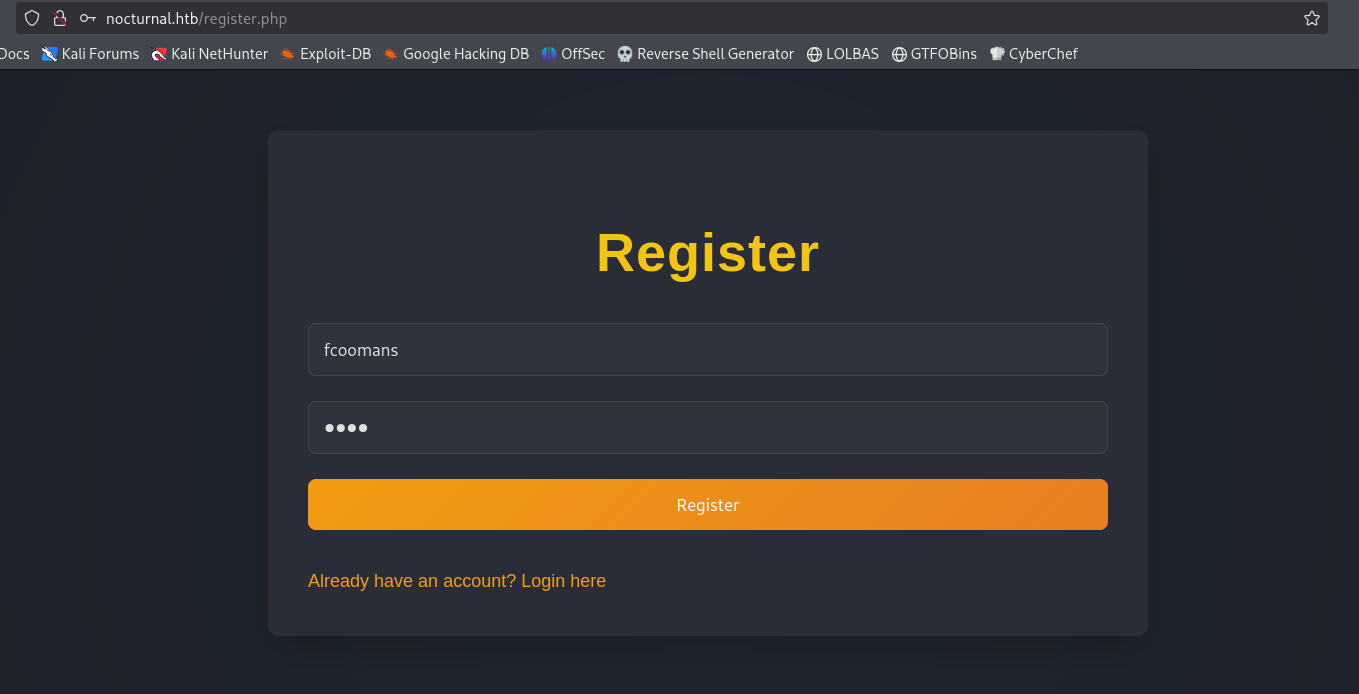Click the saved-logins key icon in address bar

point(88,18)
